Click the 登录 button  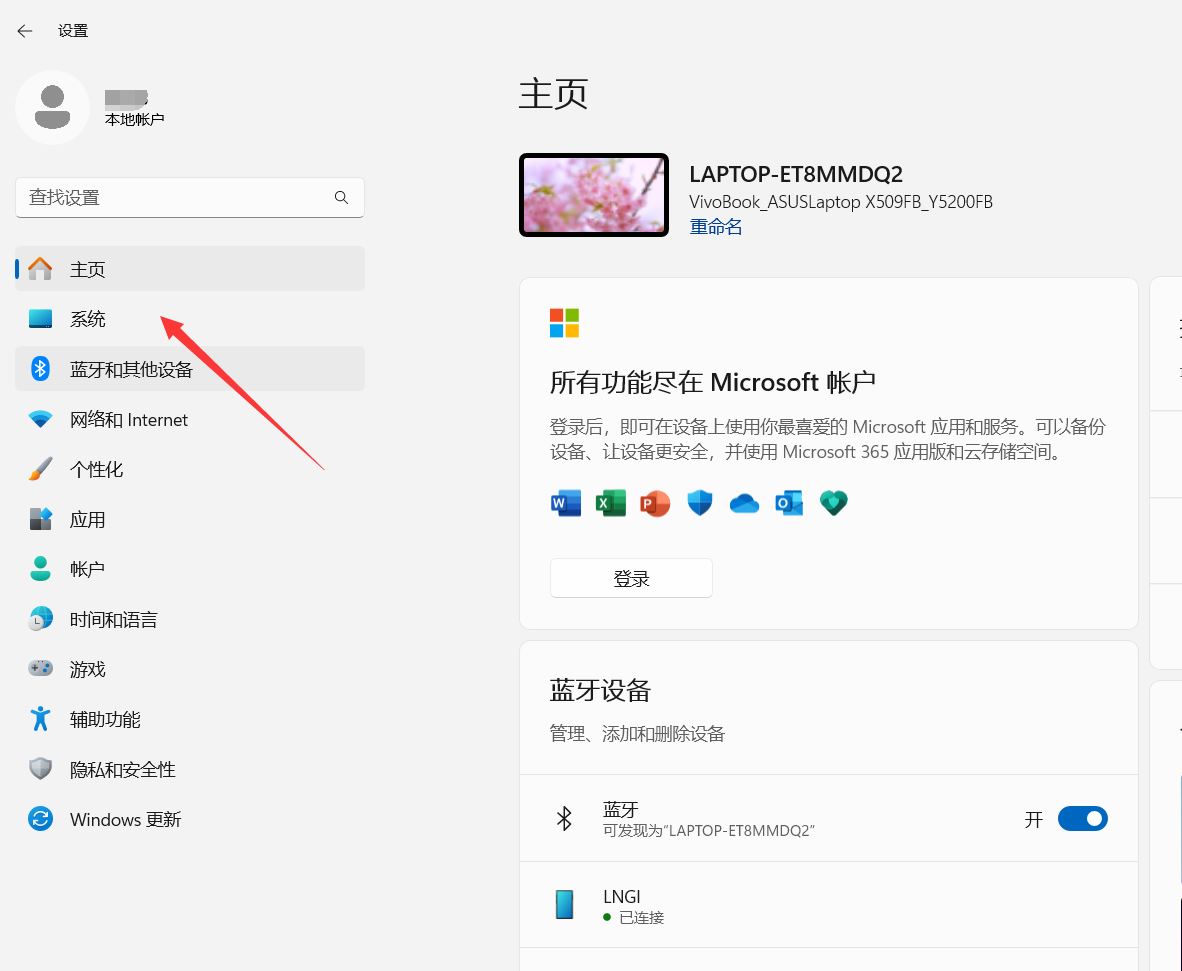[x=631, y=578]
